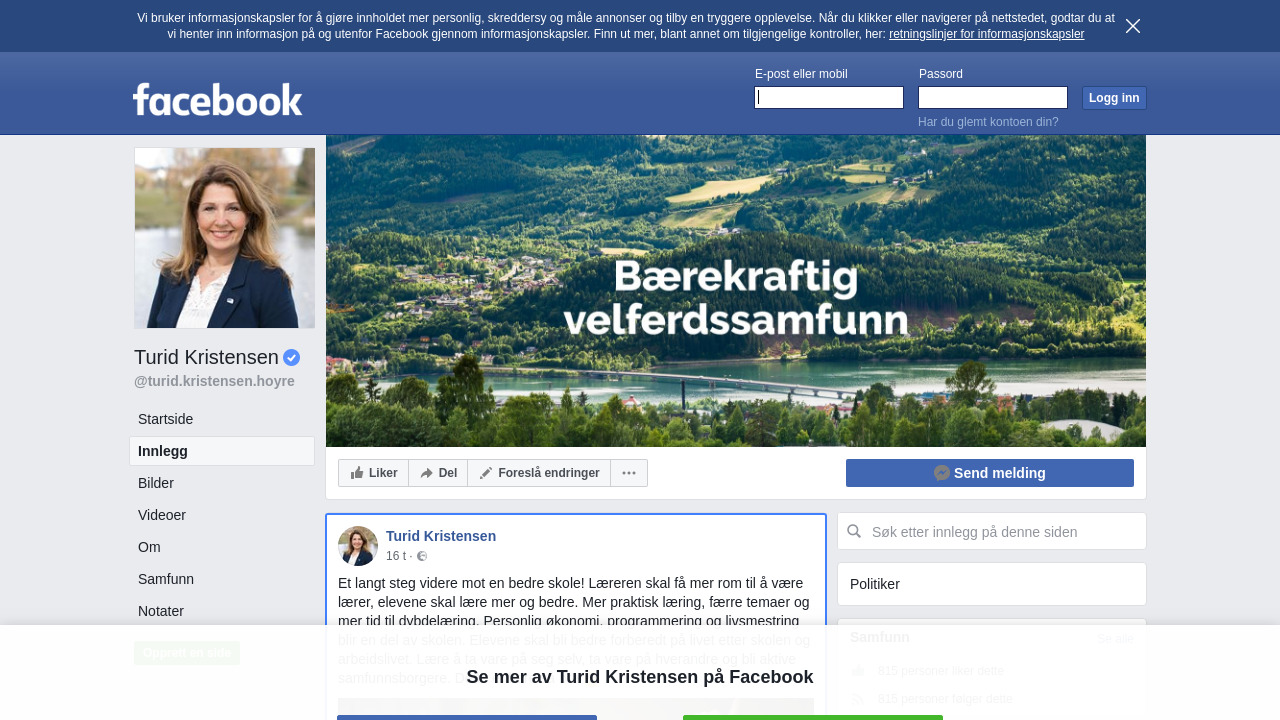Share the page with the Del button
Screen dimensions: 1280x720
click(x=438, y=473)
